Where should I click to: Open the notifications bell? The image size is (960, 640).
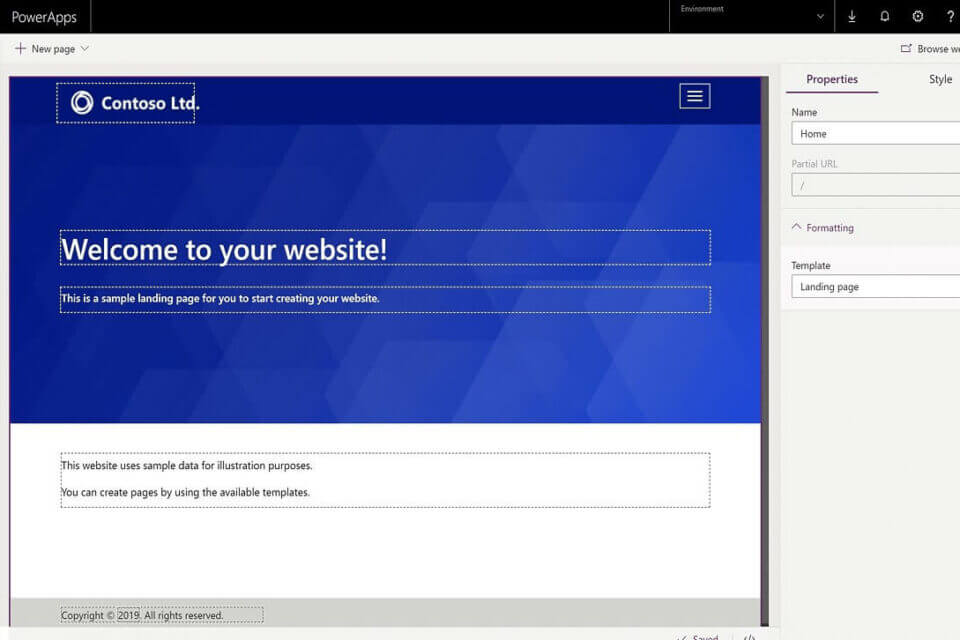[885, 17]
